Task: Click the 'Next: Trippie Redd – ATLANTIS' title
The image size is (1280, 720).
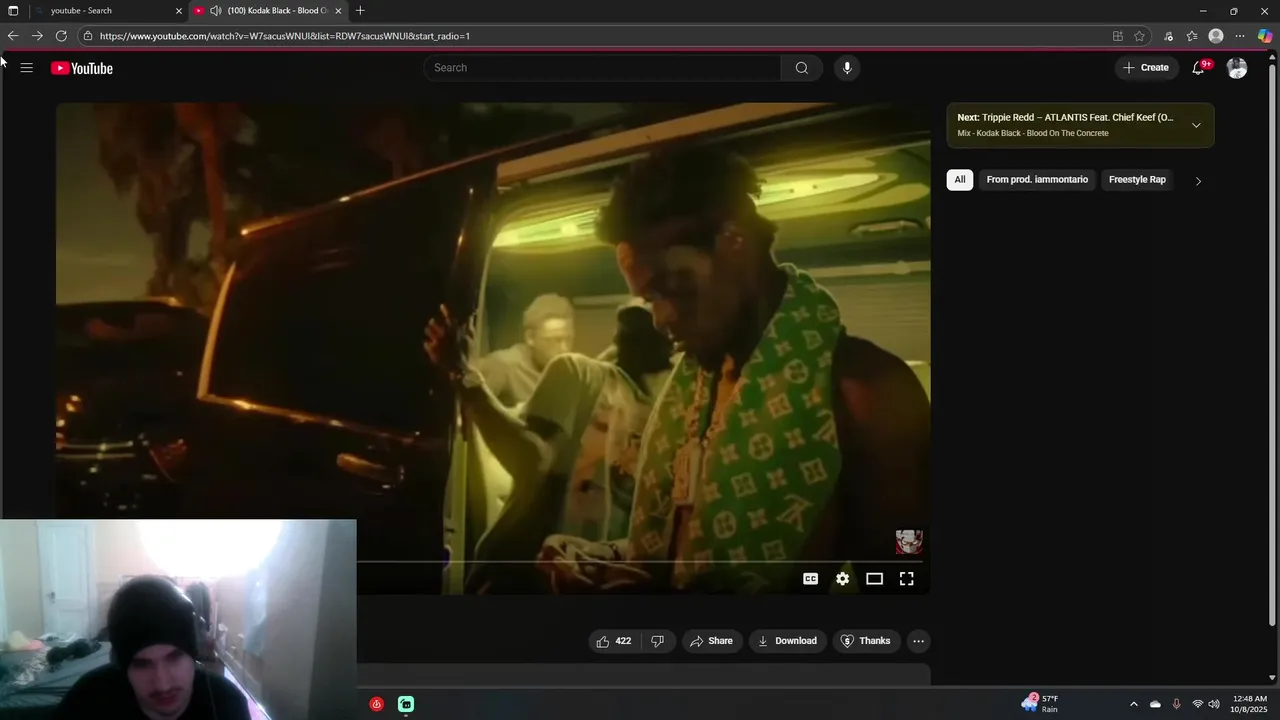Action: tap(1065, 117)
